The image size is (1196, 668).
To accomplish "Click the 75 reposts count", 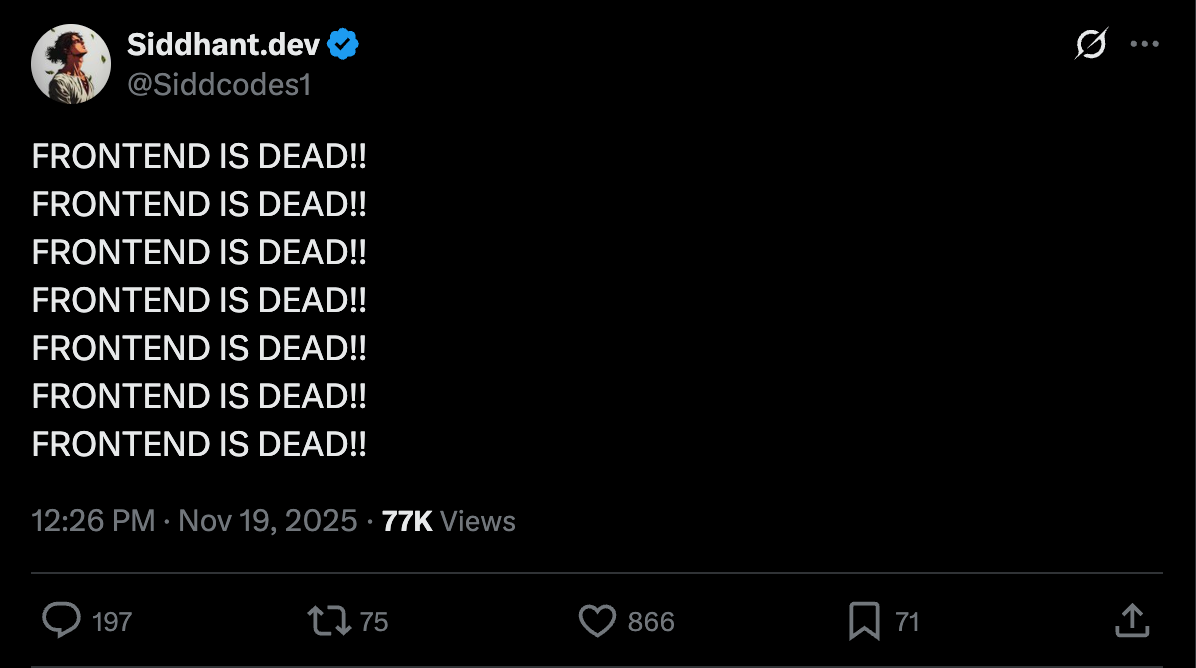I will 374,622.
